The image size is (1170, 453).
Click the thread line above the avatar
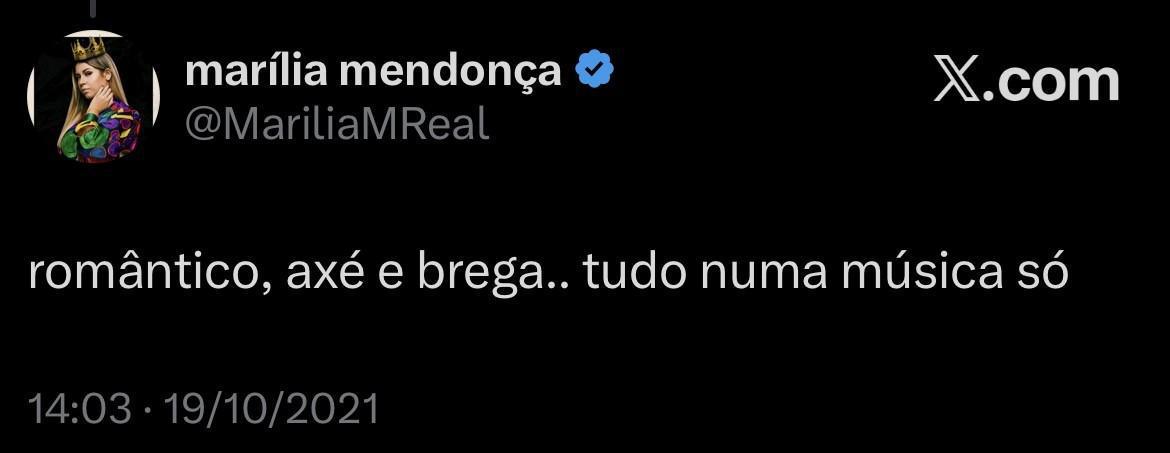(93, 7)
